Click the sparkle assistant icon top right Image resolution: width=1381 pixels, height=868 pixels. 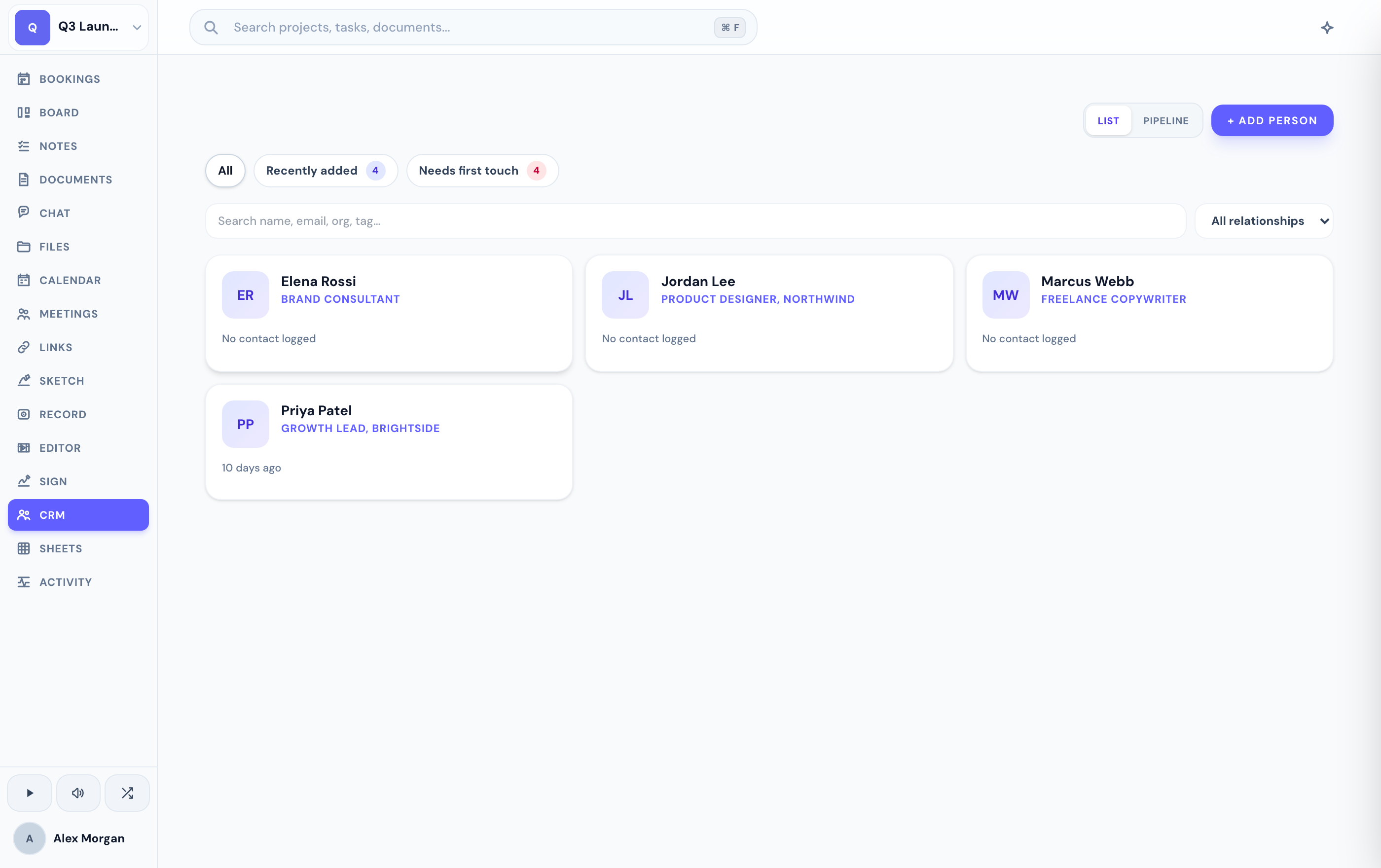click(1327, 28)
